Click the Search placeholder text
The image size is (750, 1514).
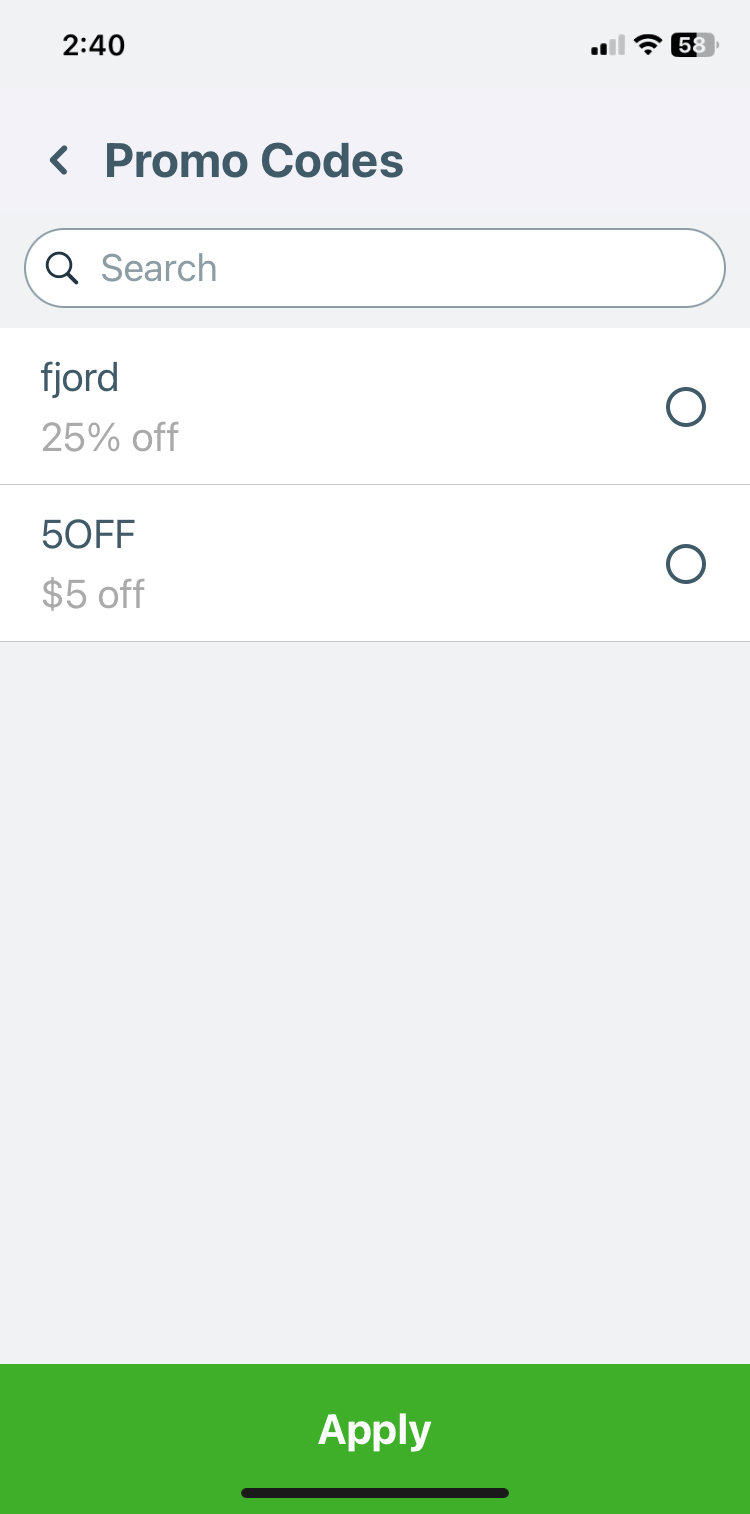[x=158, y=268]
